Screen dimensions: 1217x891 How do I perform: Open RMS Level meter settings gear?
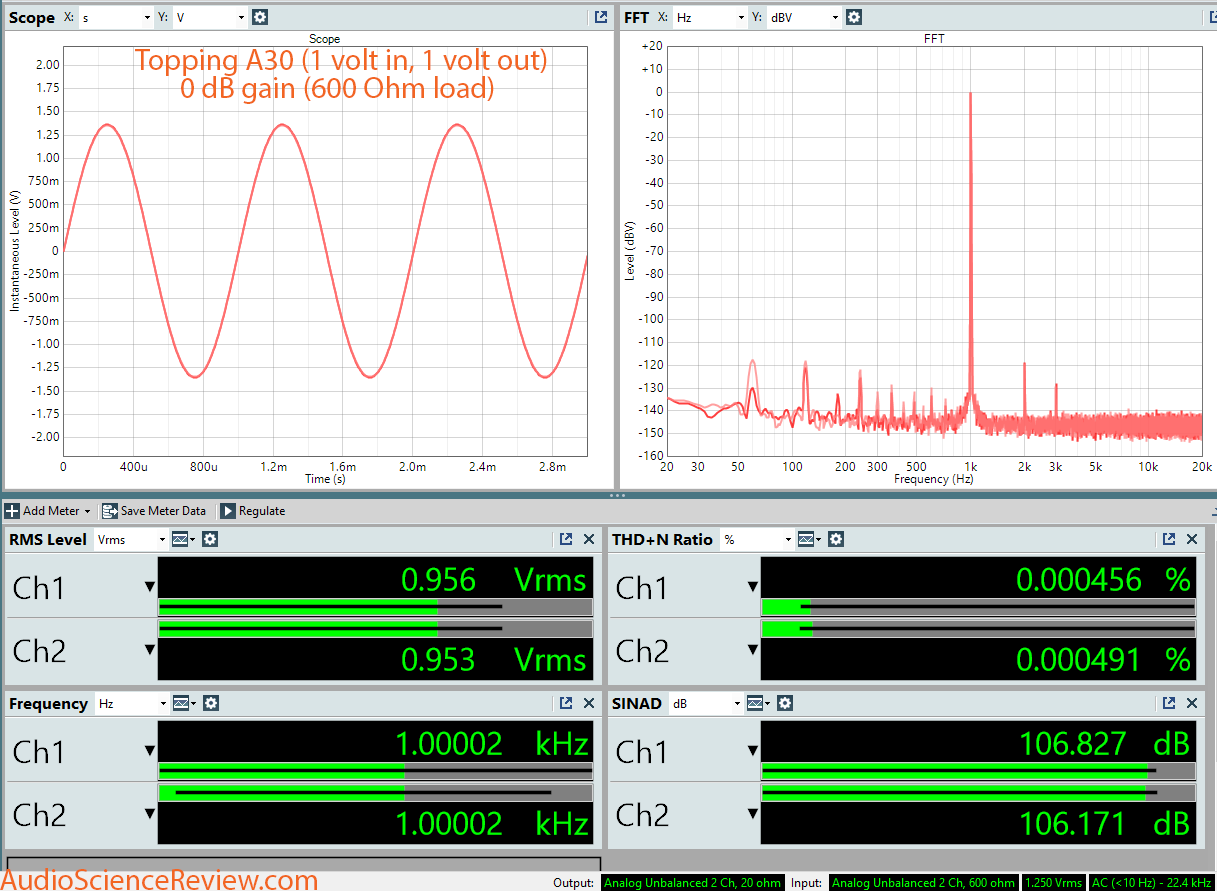pyautogui.click(x=210, y=539)
